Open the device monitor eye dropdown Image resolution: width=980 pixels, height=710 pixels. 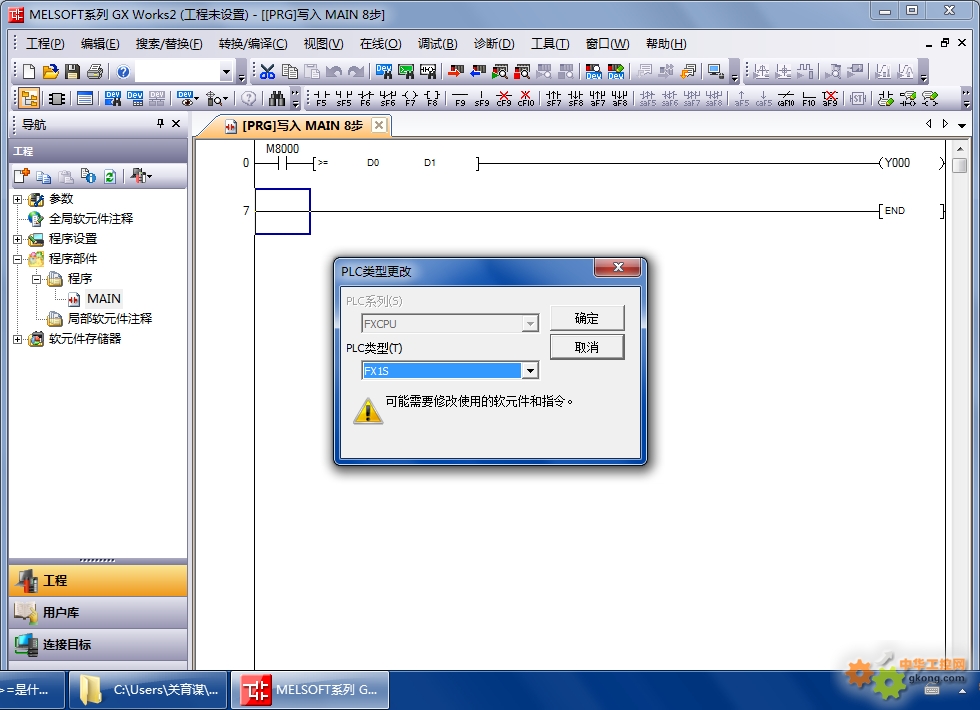click(x=196, y=99)
